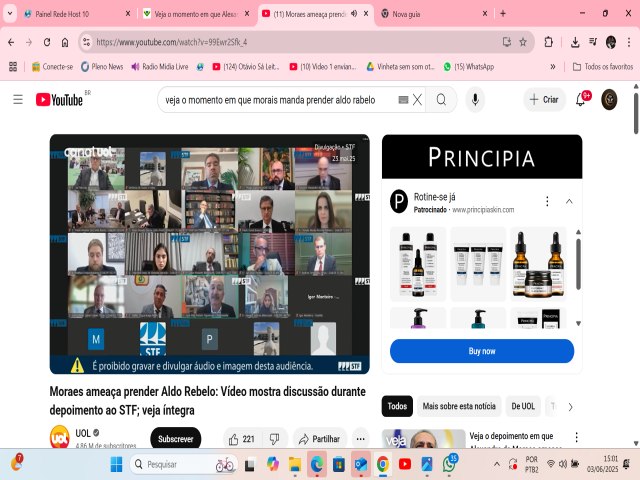This screenshot has height=480, width=640.
Task: Open a new browser tab
Action: tap(503, 14)
